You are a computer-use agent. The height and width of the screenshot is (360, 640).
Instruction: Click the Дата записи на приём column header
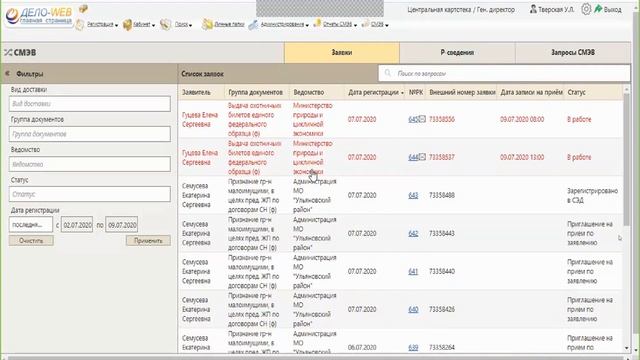pyautogui.click(x=531, y=93)
